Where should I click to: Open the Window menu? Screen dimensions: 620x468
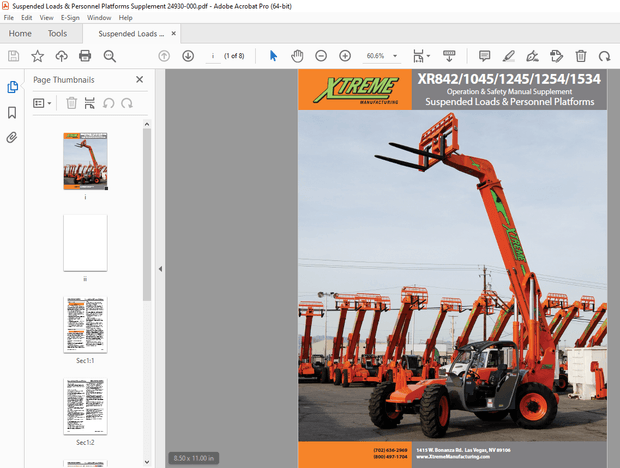tap(99, 18)
